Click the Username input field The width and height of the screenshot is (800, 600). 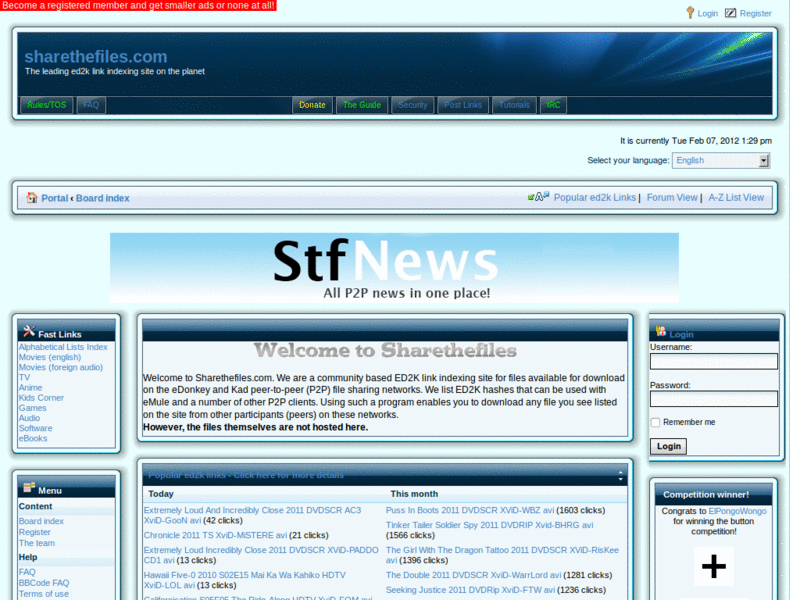click(713, 361)
